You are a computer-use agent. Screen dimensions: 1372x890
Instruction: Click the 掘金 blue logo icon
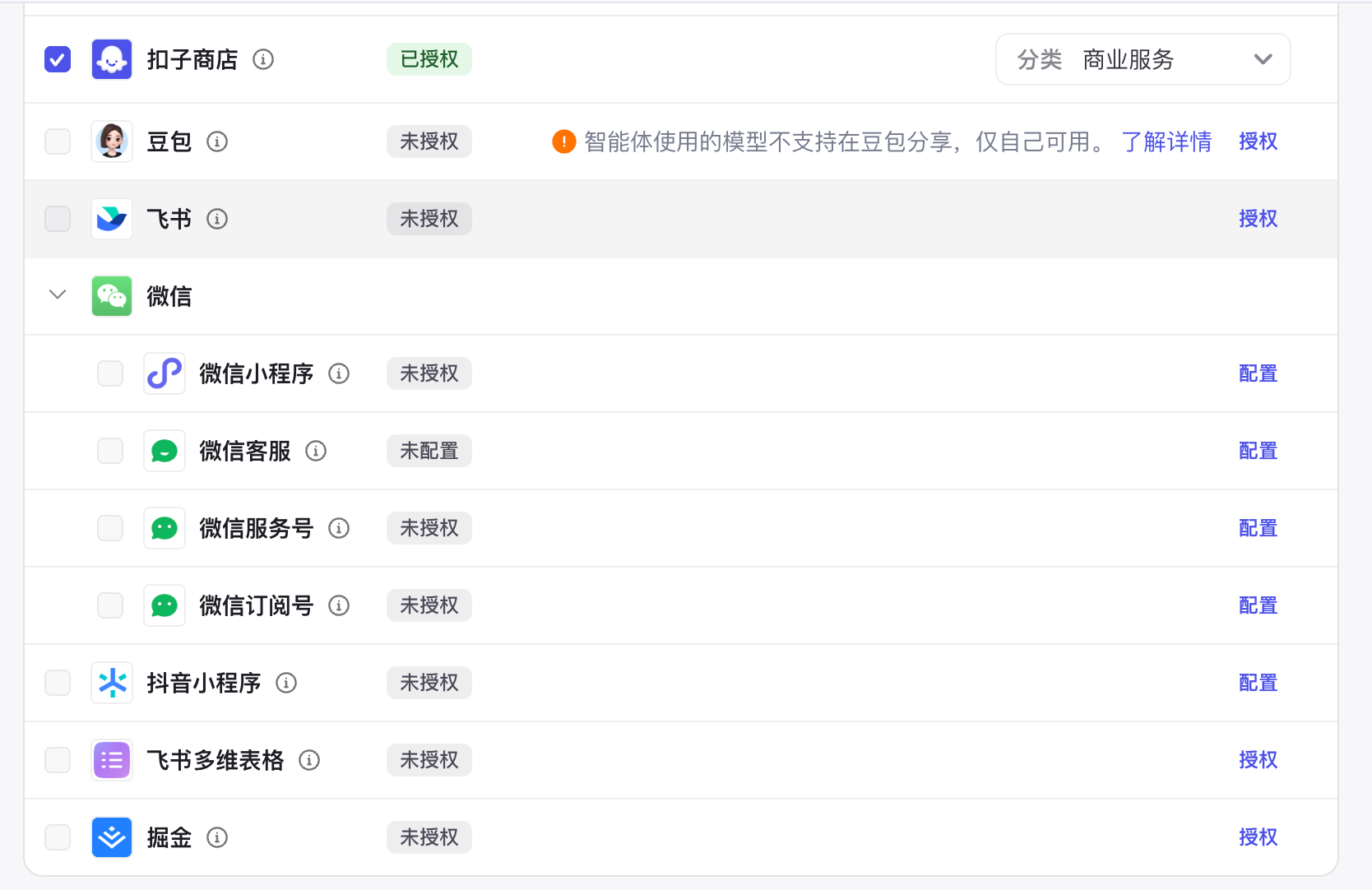112,837
